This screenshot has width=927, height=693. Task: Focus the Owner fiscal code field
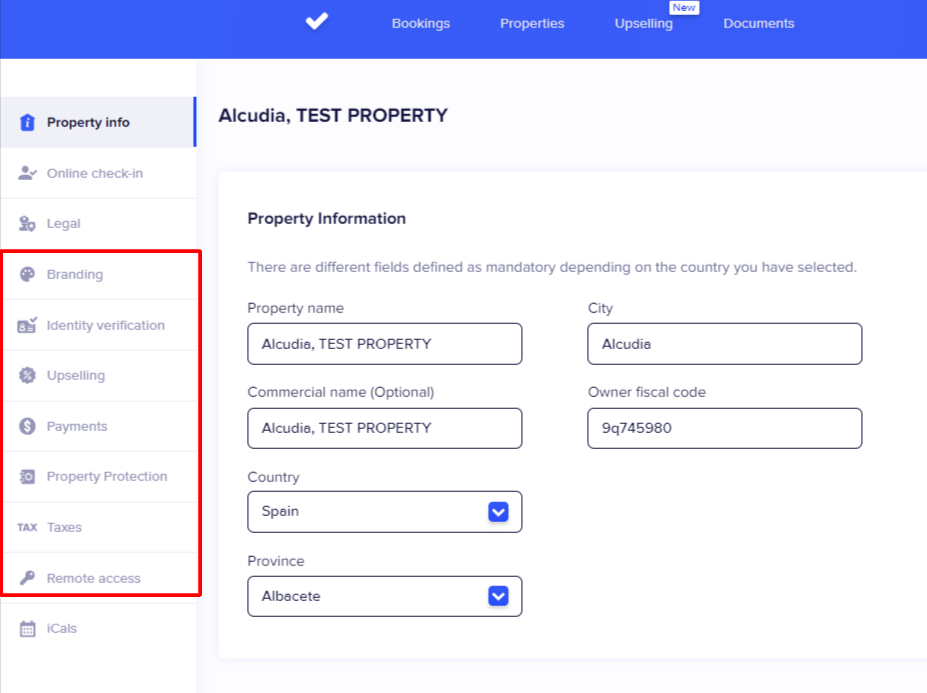point(724,428)
